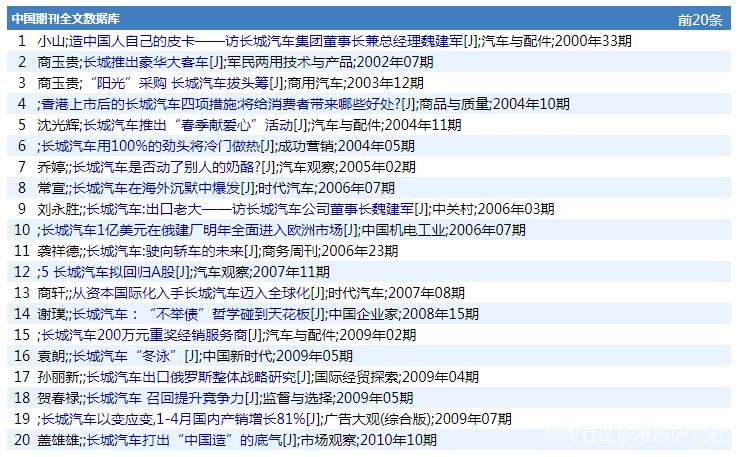Viewport: 739px width, 457px height.
Task: Click author name 小山 in row 1
Action: tap(51, 41)
